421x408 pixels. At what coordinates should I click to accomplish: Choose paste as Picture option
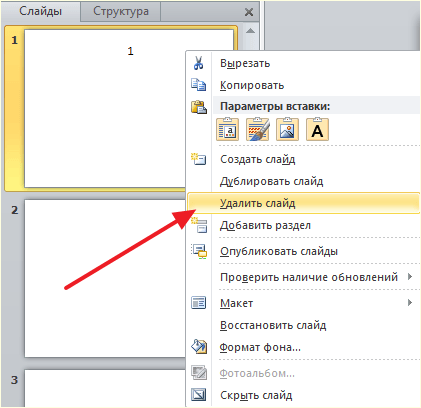coord(287,129)
